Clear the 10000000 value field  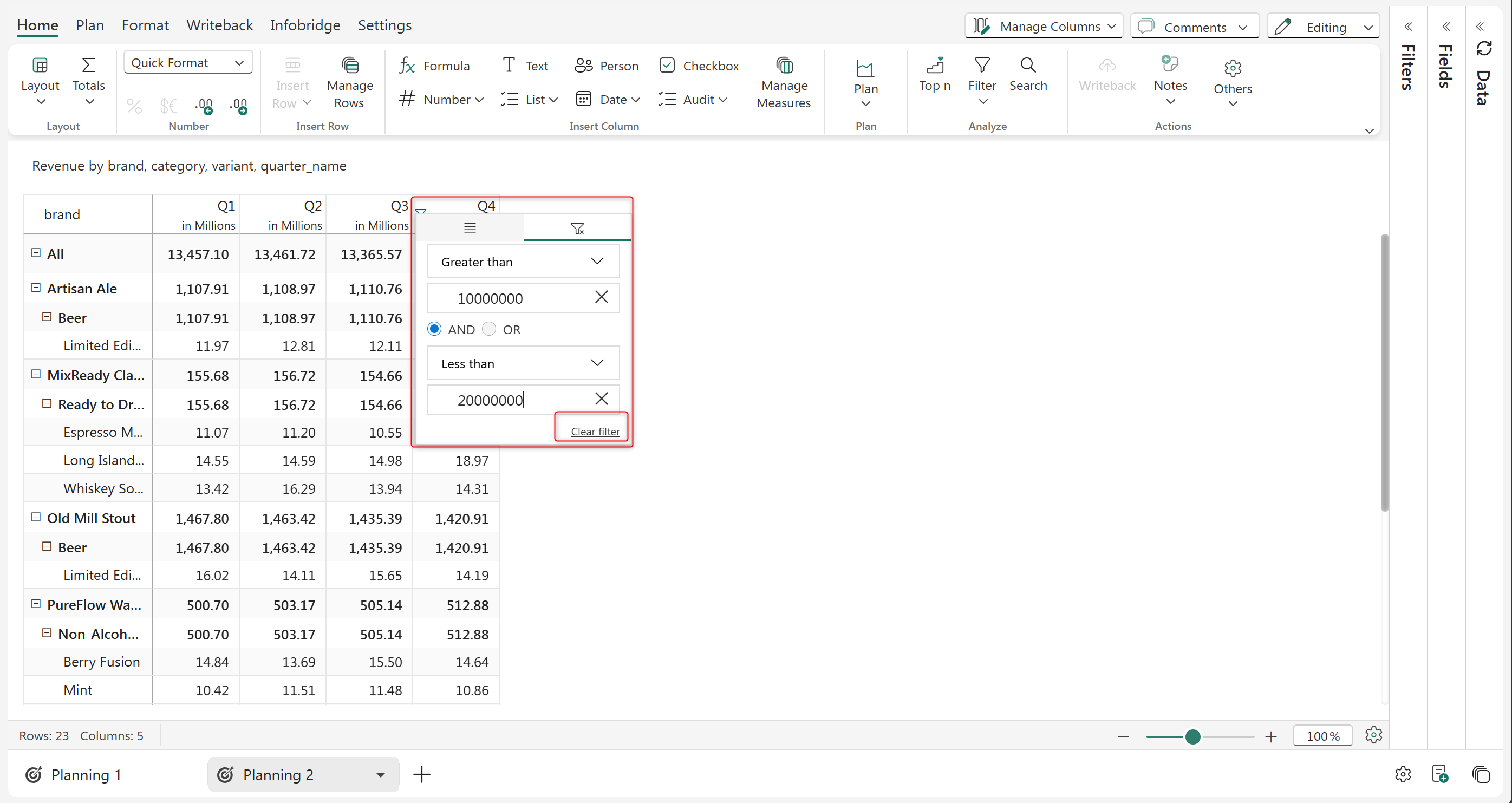coord(601,298)
